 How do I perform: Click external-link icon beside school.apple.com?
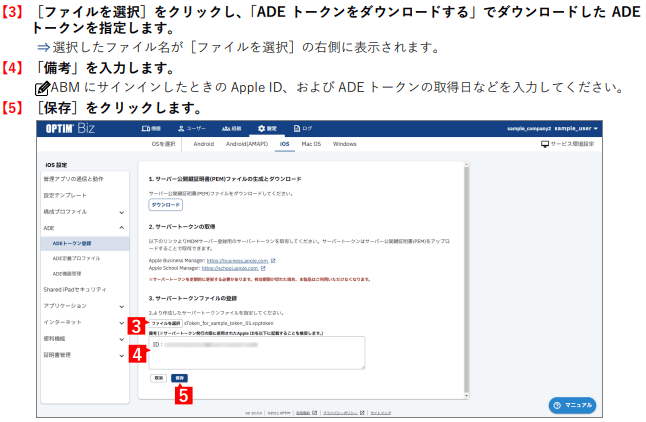263,268
